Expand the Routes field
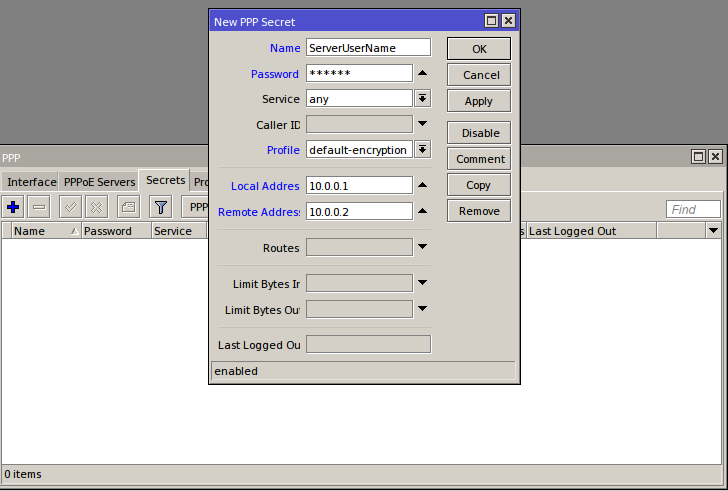The height and width of the screenshot is (491, 728). coord(422,247)
